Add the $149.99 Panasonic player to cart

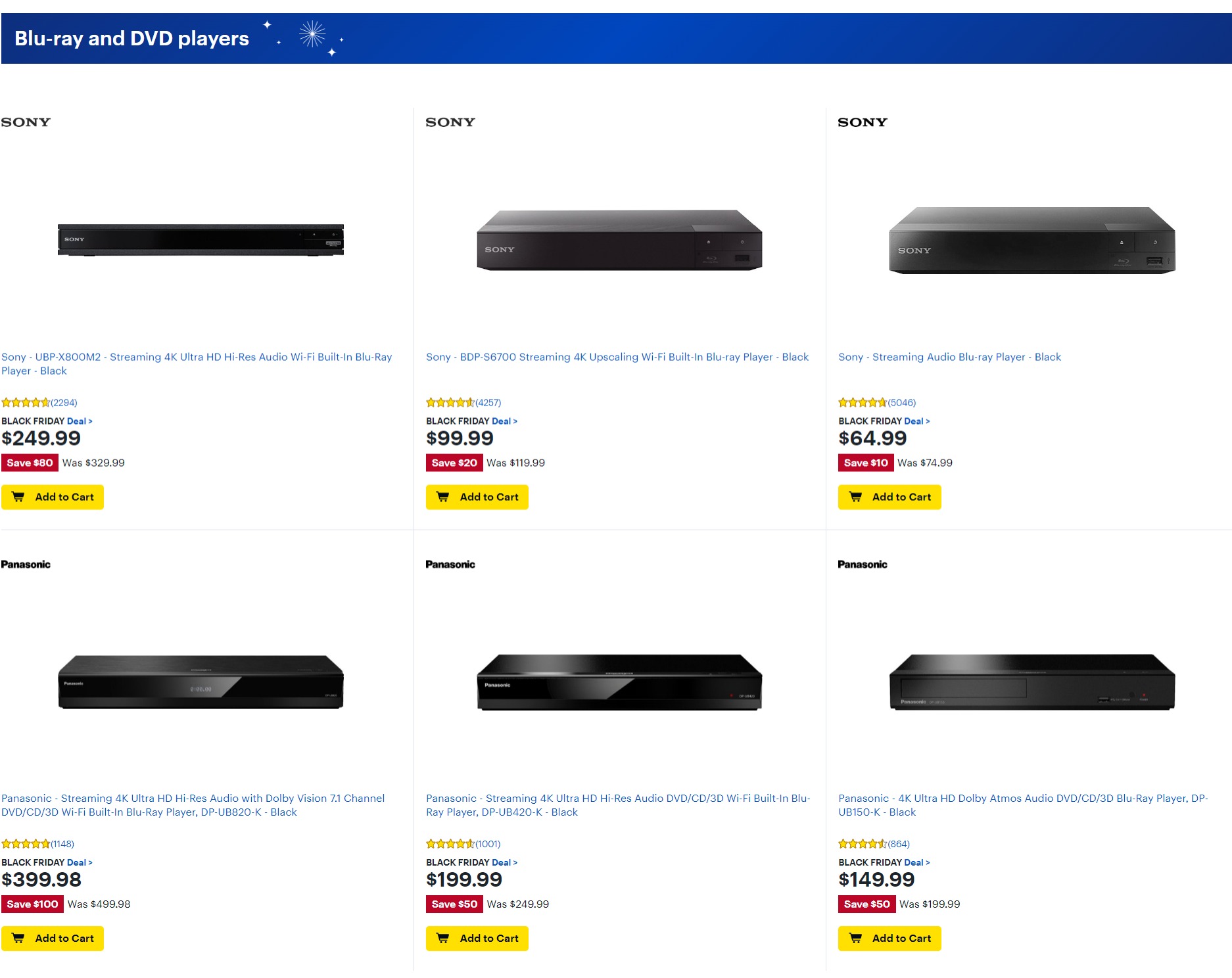coord(889,939)
